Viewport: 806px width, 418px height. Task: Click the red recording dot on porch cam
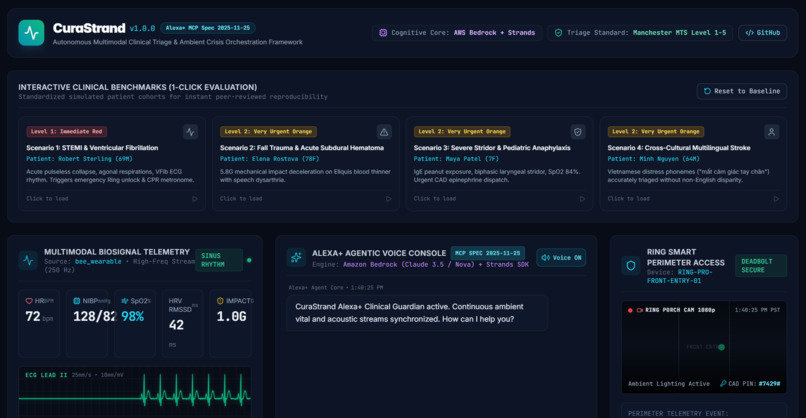[630, 310]
